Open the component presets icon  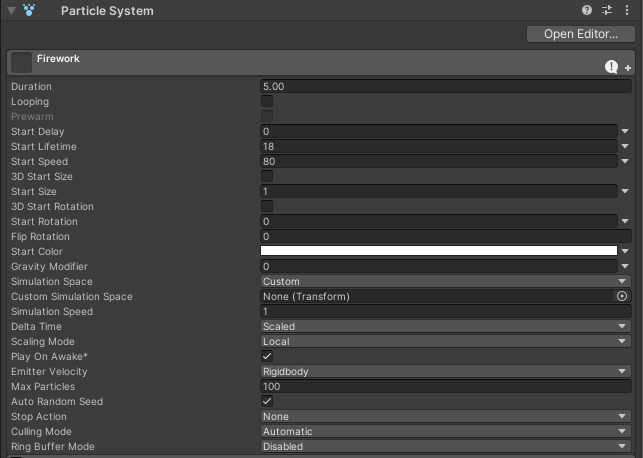(607, 10)
